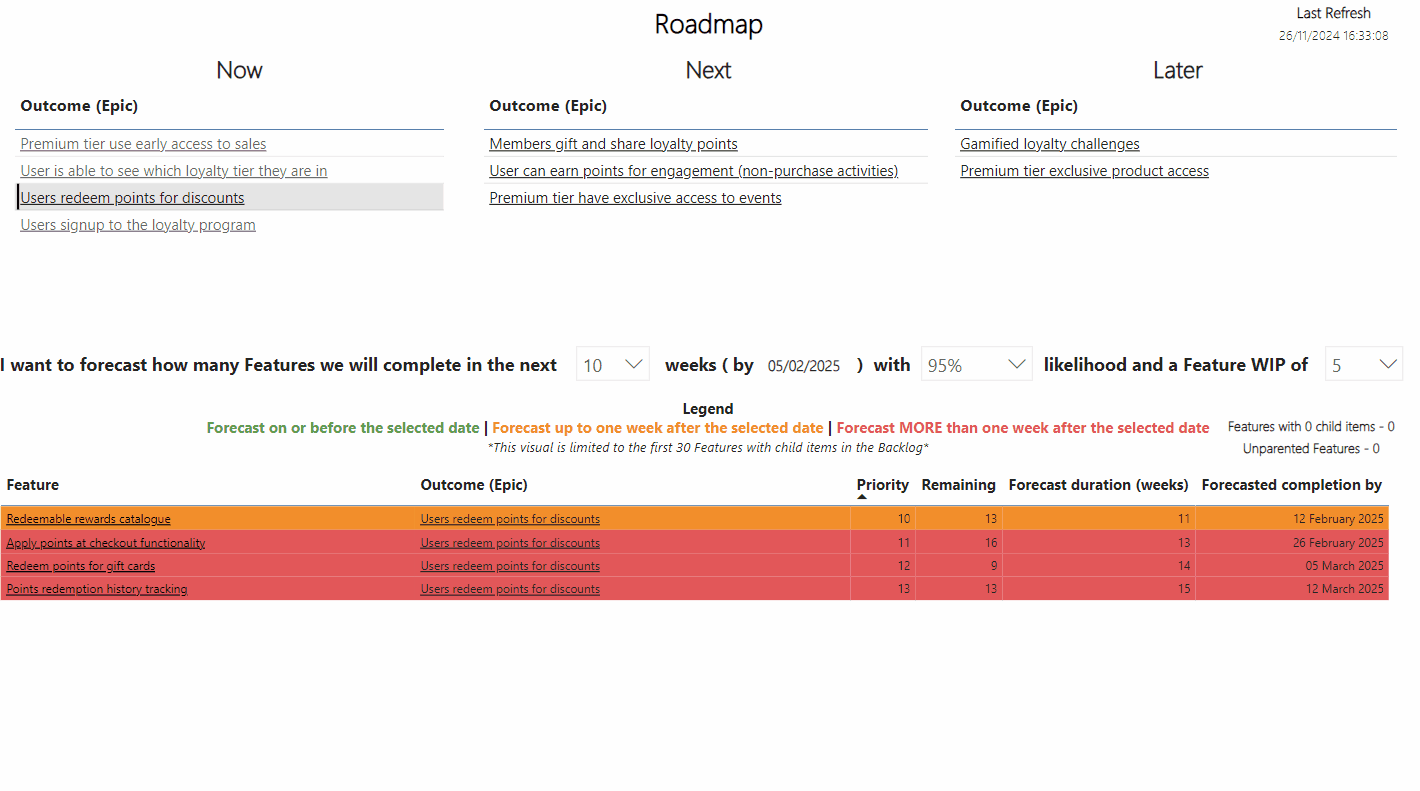Toggle the Priority column sort order
Image resolution: width=1420 pixels, height=791 pixels.
[x=882, y=484]
